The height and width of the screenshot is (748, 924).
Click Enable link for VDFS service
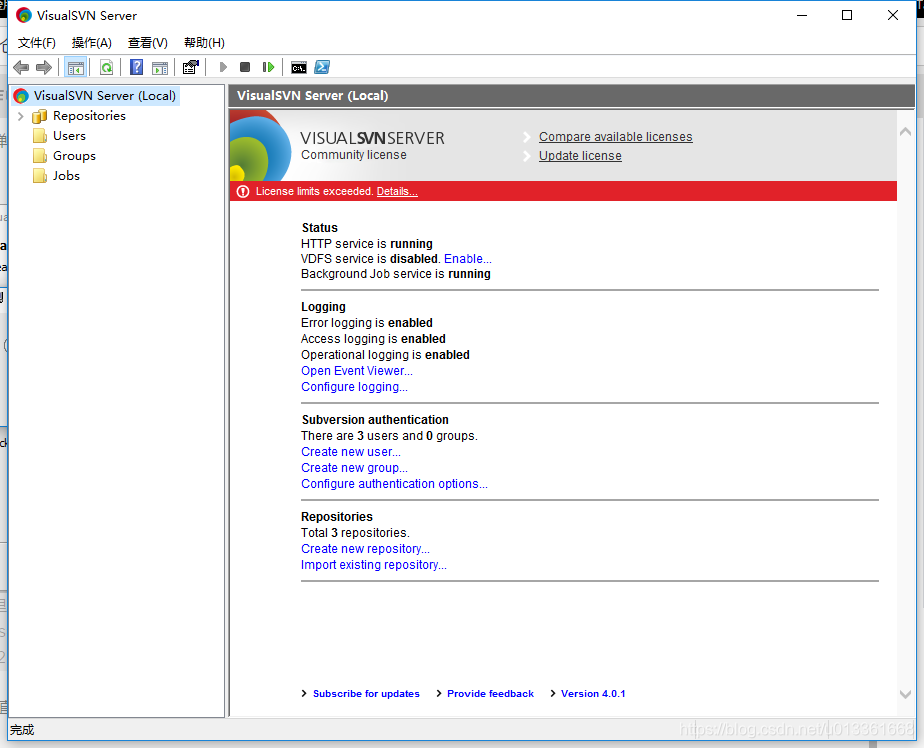467,259
